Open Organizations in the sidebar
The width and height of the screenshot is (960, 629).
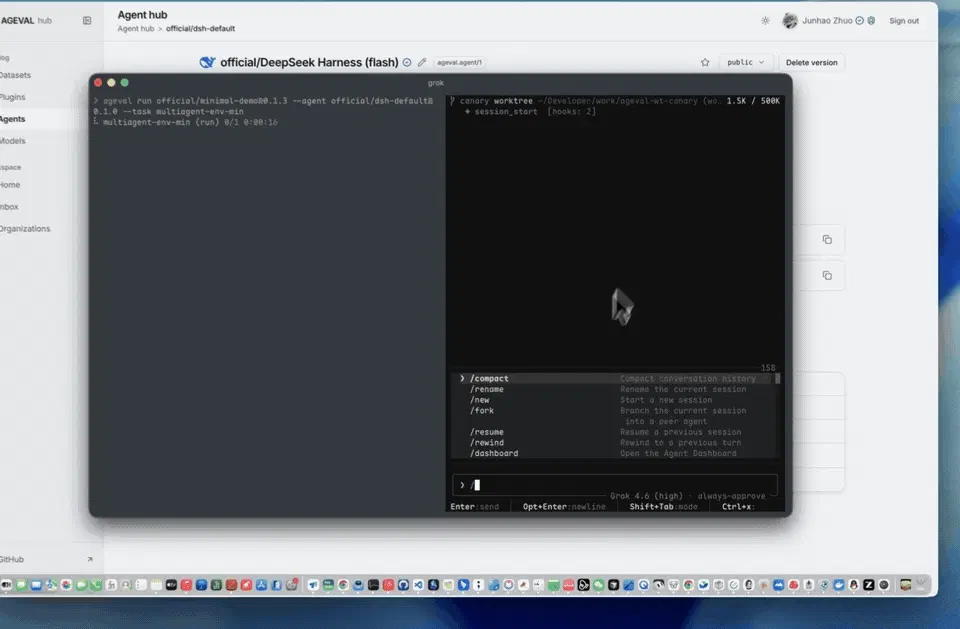tap(25, 229)
